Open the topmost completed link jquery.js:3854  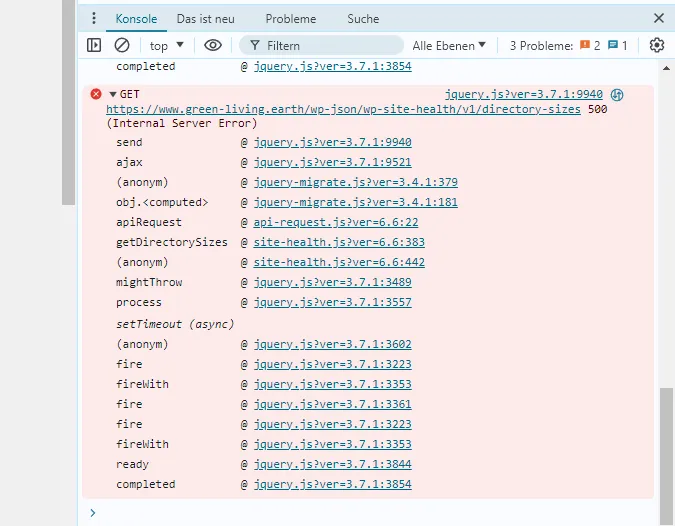[x=332, y=66]
